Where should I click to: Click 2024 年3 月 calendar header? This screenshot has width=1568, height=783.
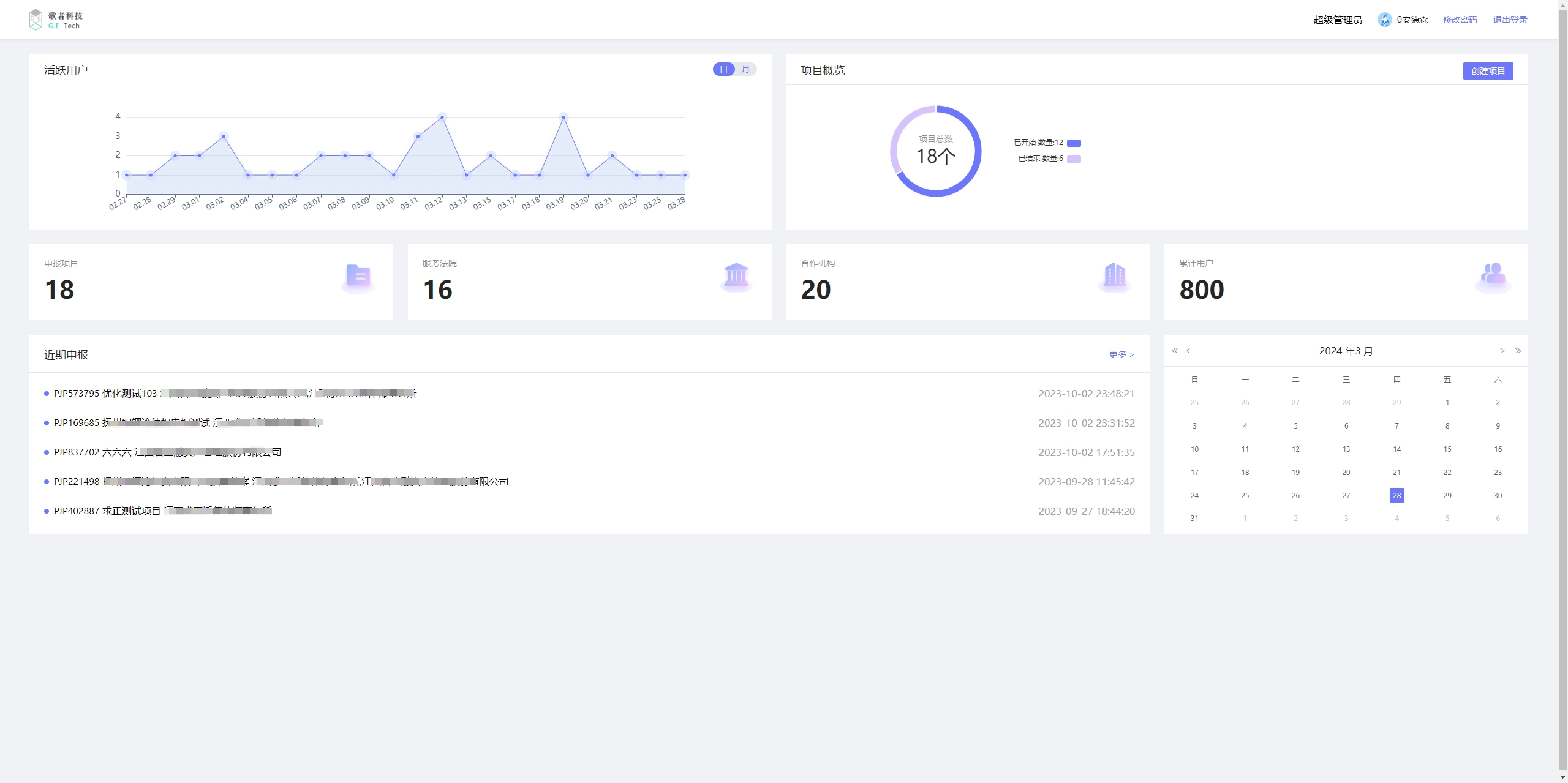tap(1346, 351)
